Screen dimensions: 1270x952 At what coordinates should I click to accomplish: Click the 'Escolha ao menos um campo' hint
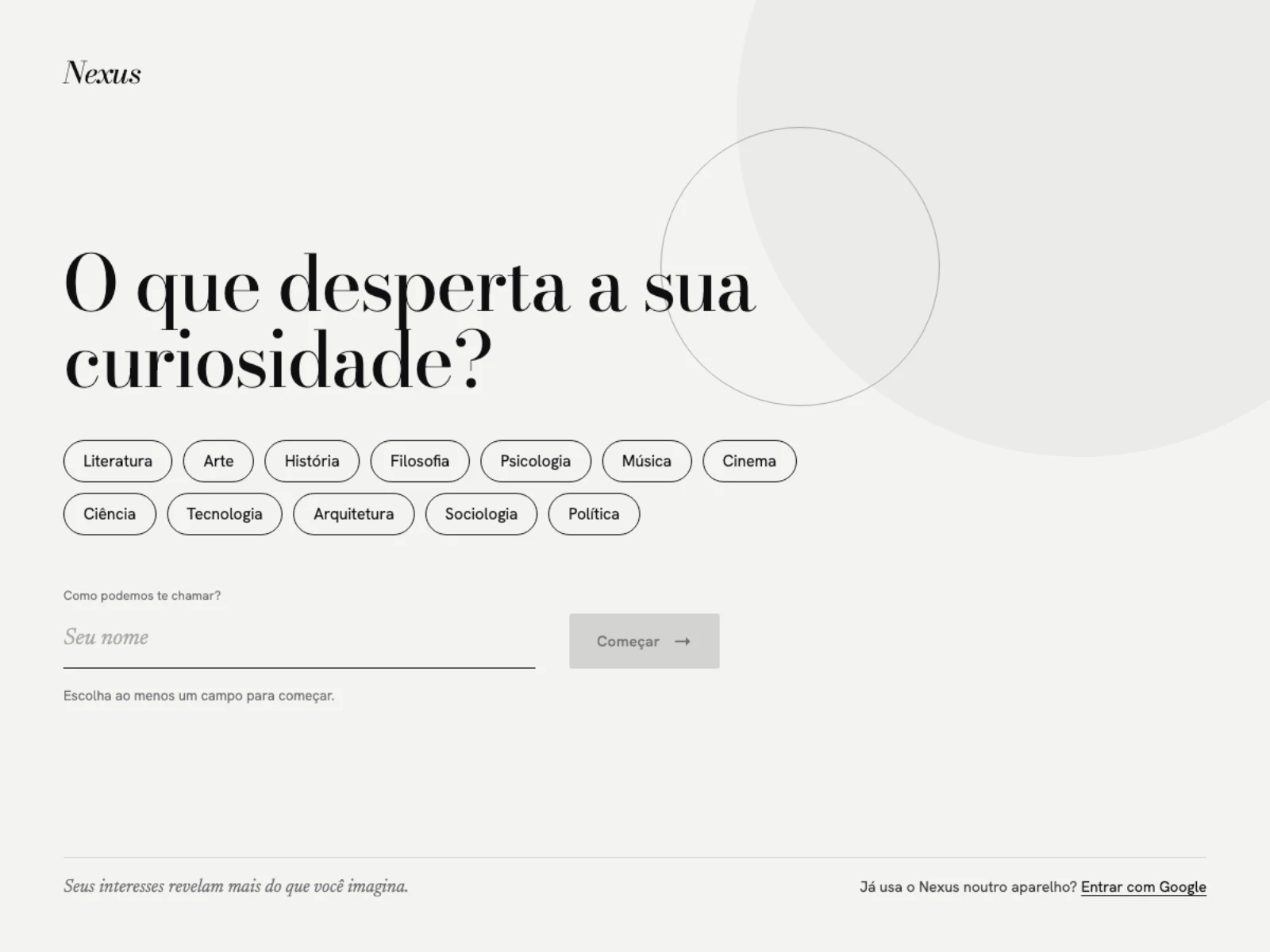click(x=199, y=696)
